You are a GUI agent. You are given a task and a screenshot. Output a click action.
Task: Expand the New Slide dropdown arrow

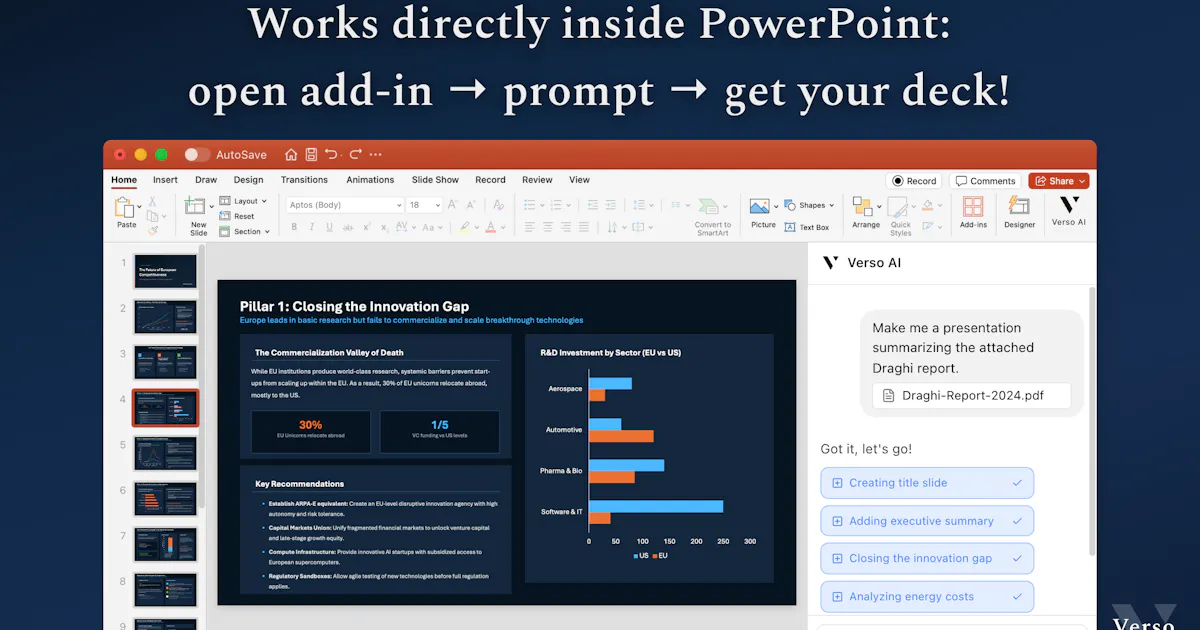pyautogui.click(x=211, y=206)
